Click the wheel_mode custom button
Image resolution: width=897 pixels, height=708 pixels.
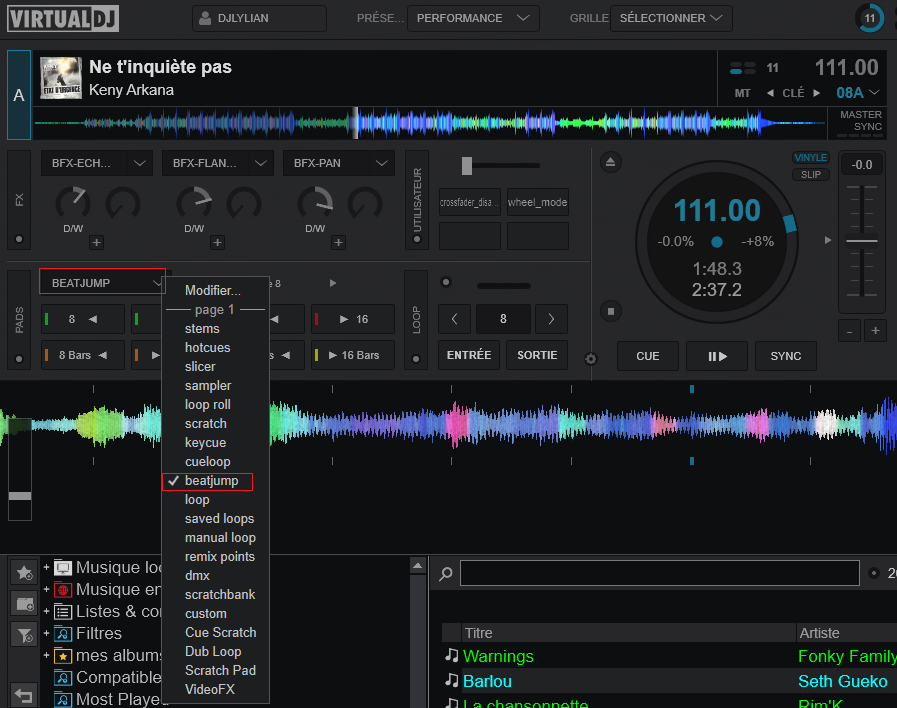pos(537,202)
